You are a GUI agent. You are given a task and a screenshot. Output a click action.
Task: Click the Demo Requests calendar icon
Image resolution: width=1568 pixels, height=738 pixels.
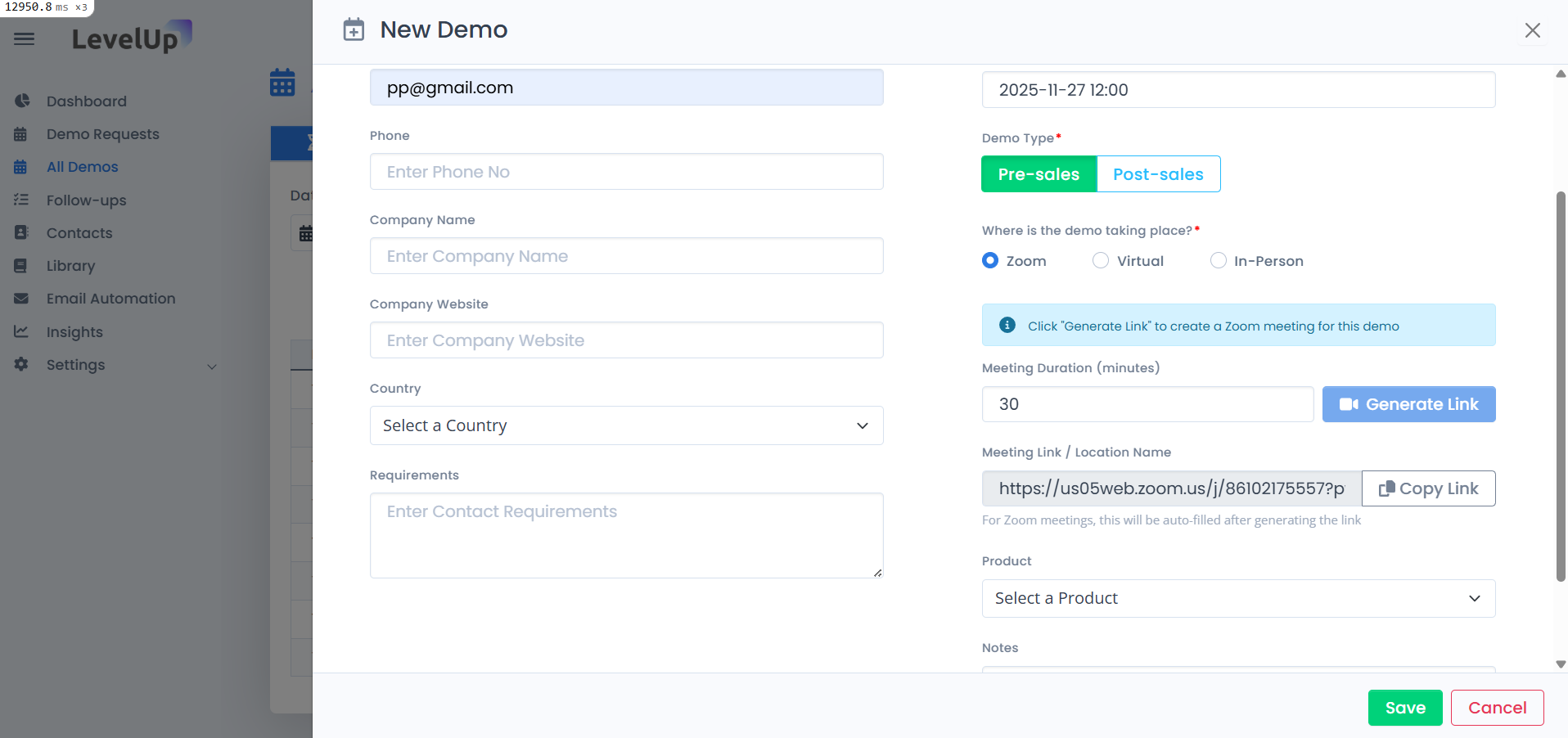click(x=21, y=134)
